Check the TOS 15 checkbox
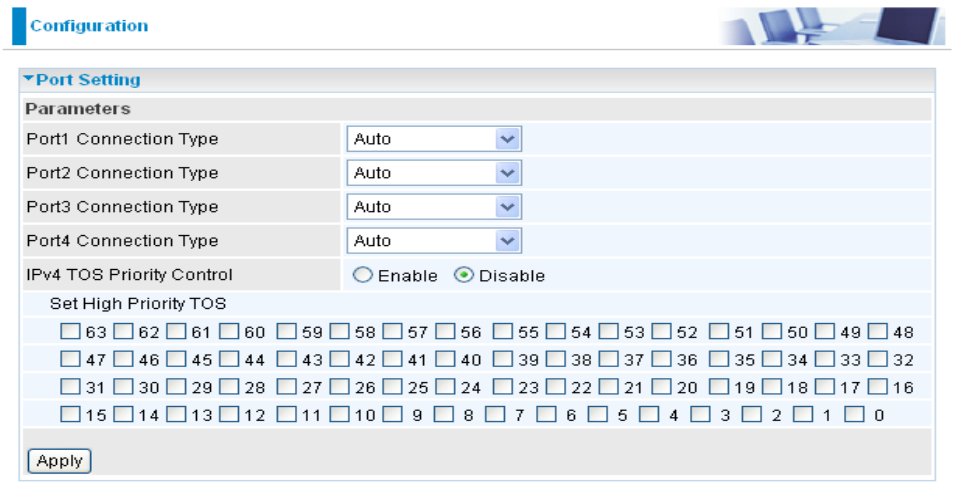This screenshot has height=498, width=955. (x=69, y=414)
